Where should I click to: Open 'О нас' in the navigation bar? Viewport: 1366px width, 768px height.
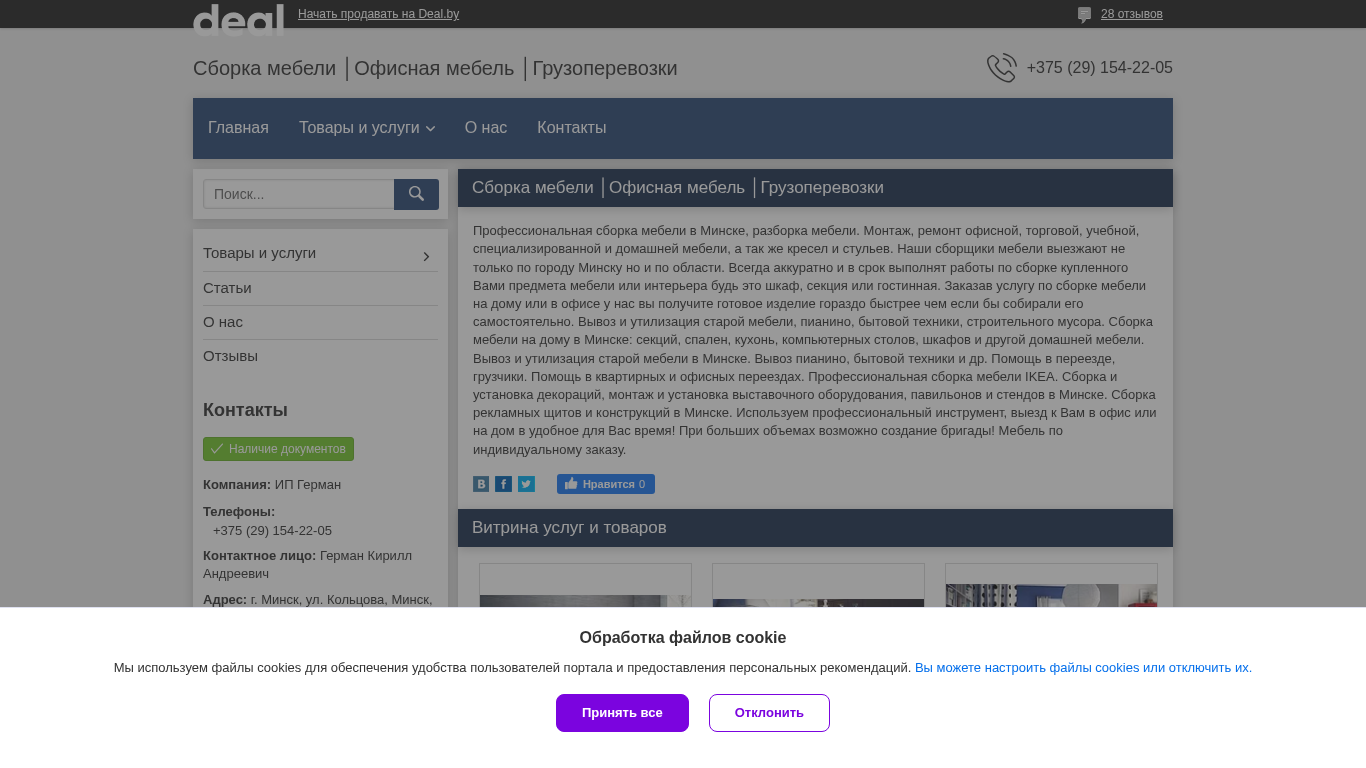point(485,128)
